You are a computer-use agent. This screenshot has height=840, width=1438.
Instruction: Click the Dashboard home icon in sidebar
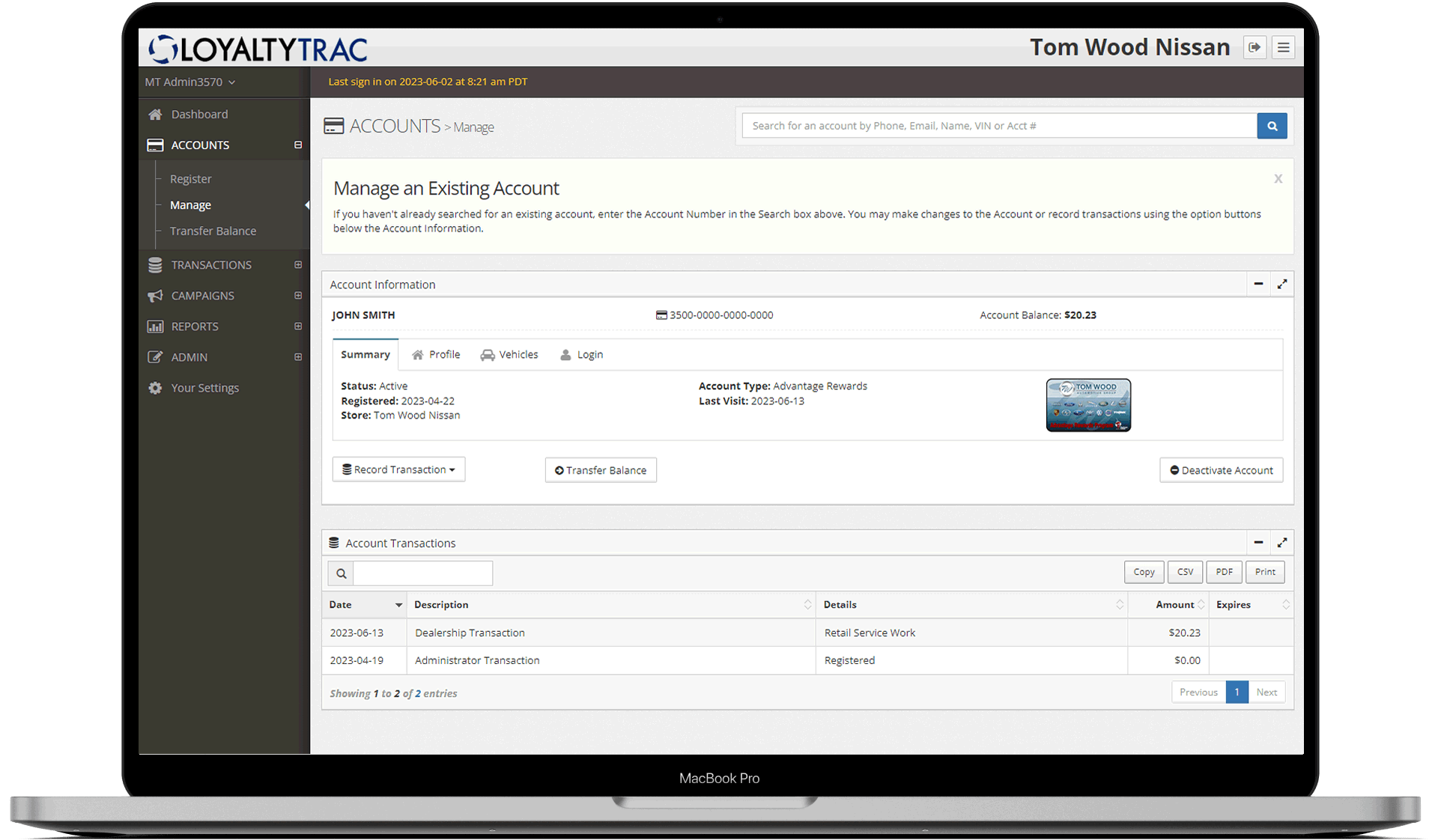click(155, 115)
